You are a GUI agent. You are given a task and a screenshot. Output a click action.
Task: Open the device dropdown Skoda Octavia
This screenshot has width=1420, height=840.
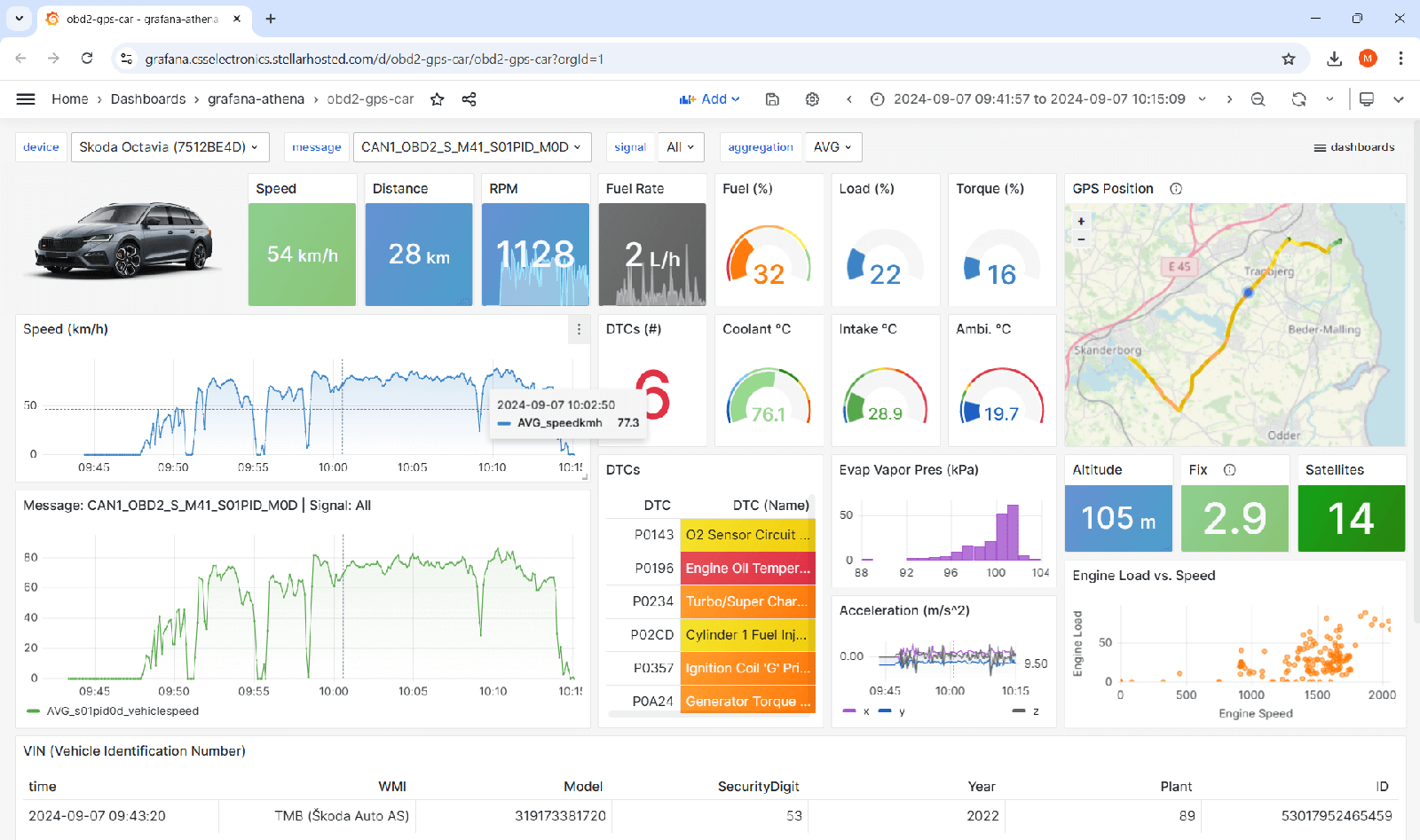170,147
